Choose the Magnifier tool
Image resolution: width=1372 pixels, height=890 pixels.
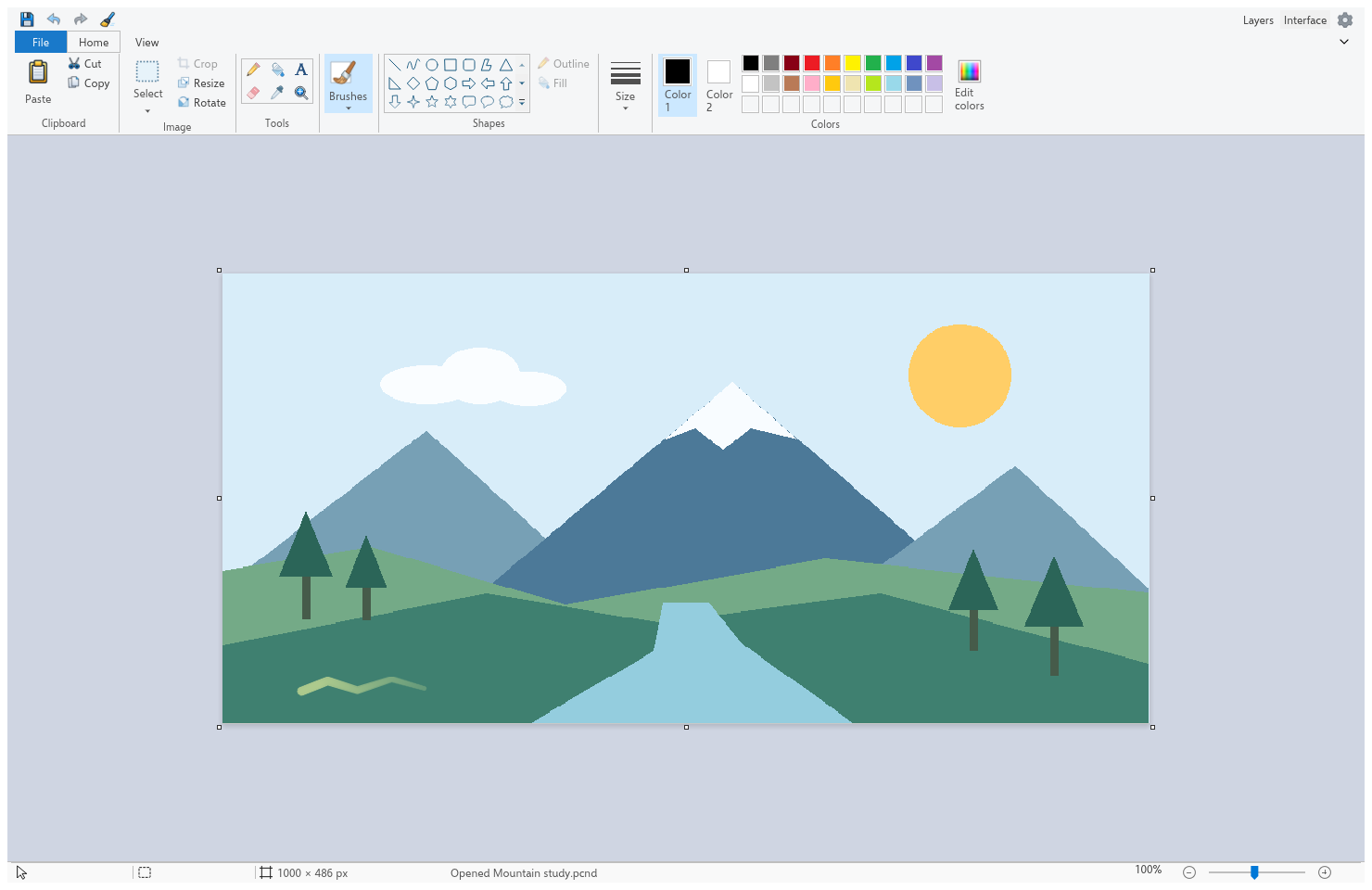tap(301, 93)
